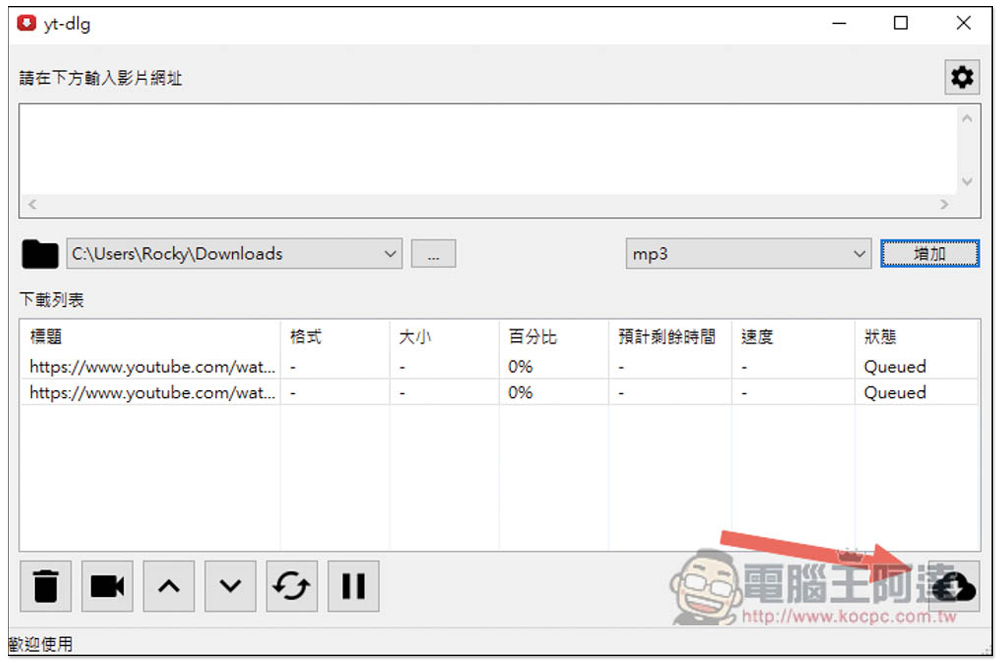Click the browse "..." button

(433, 254)
